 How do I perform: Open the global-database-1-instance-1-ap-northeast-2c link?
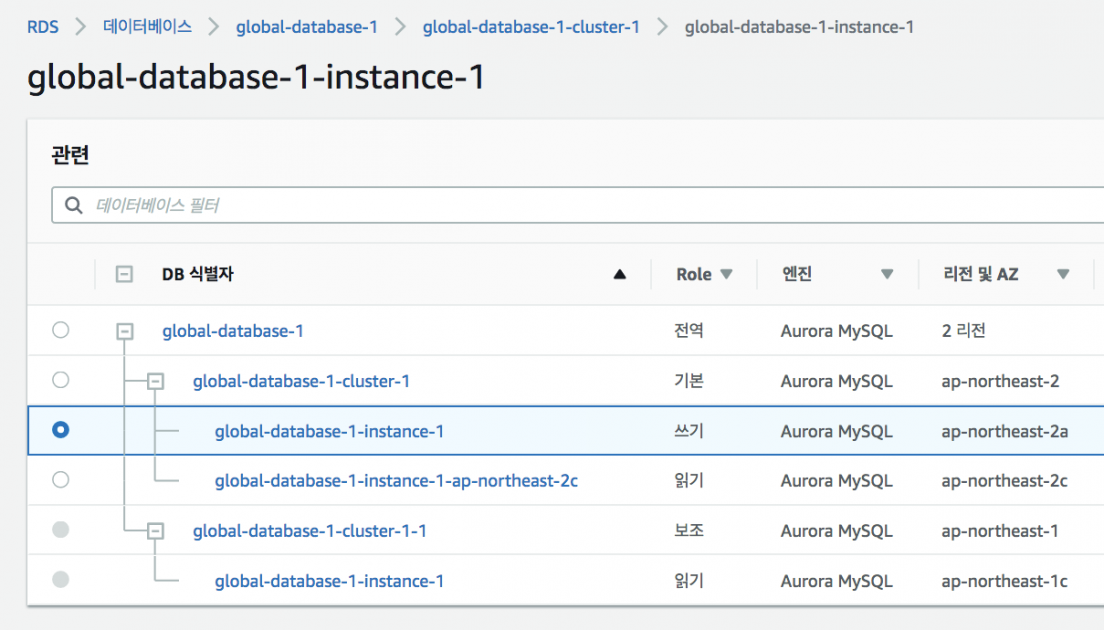point(396,480)
